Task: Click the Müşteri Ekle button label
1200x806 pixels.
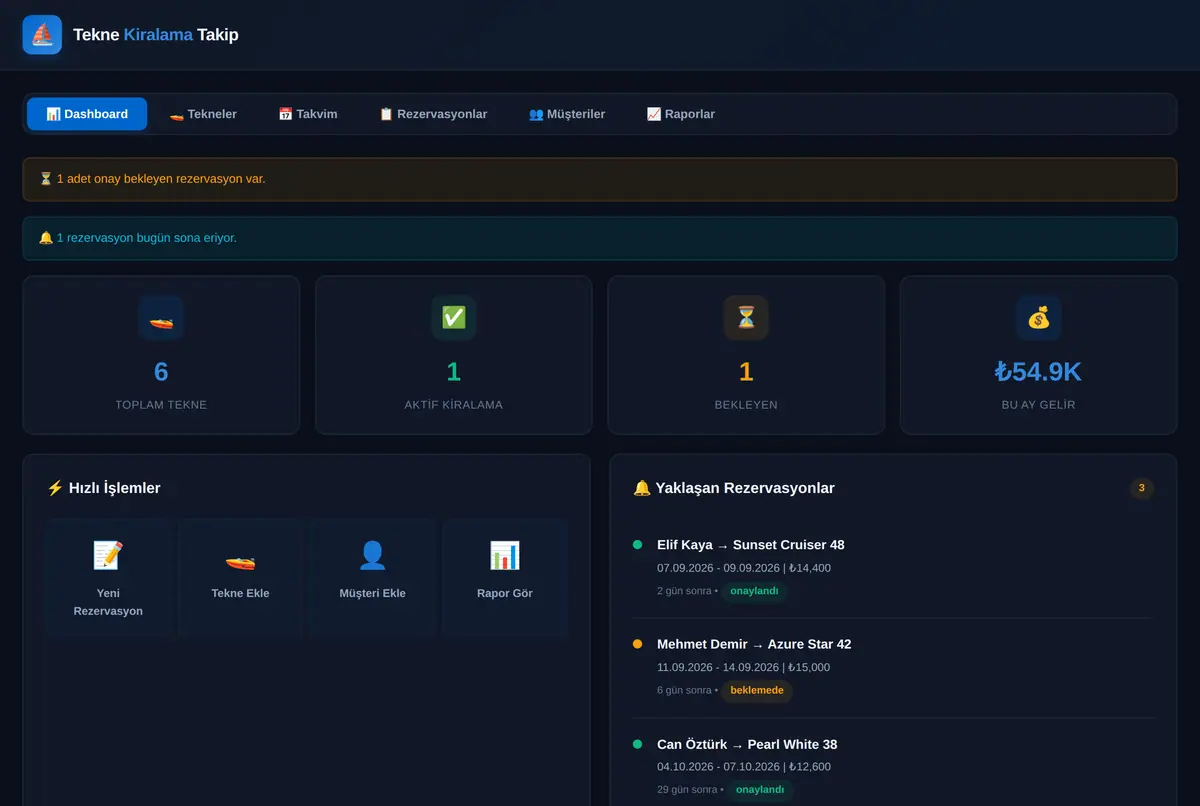Action: [x=373, y=593]
